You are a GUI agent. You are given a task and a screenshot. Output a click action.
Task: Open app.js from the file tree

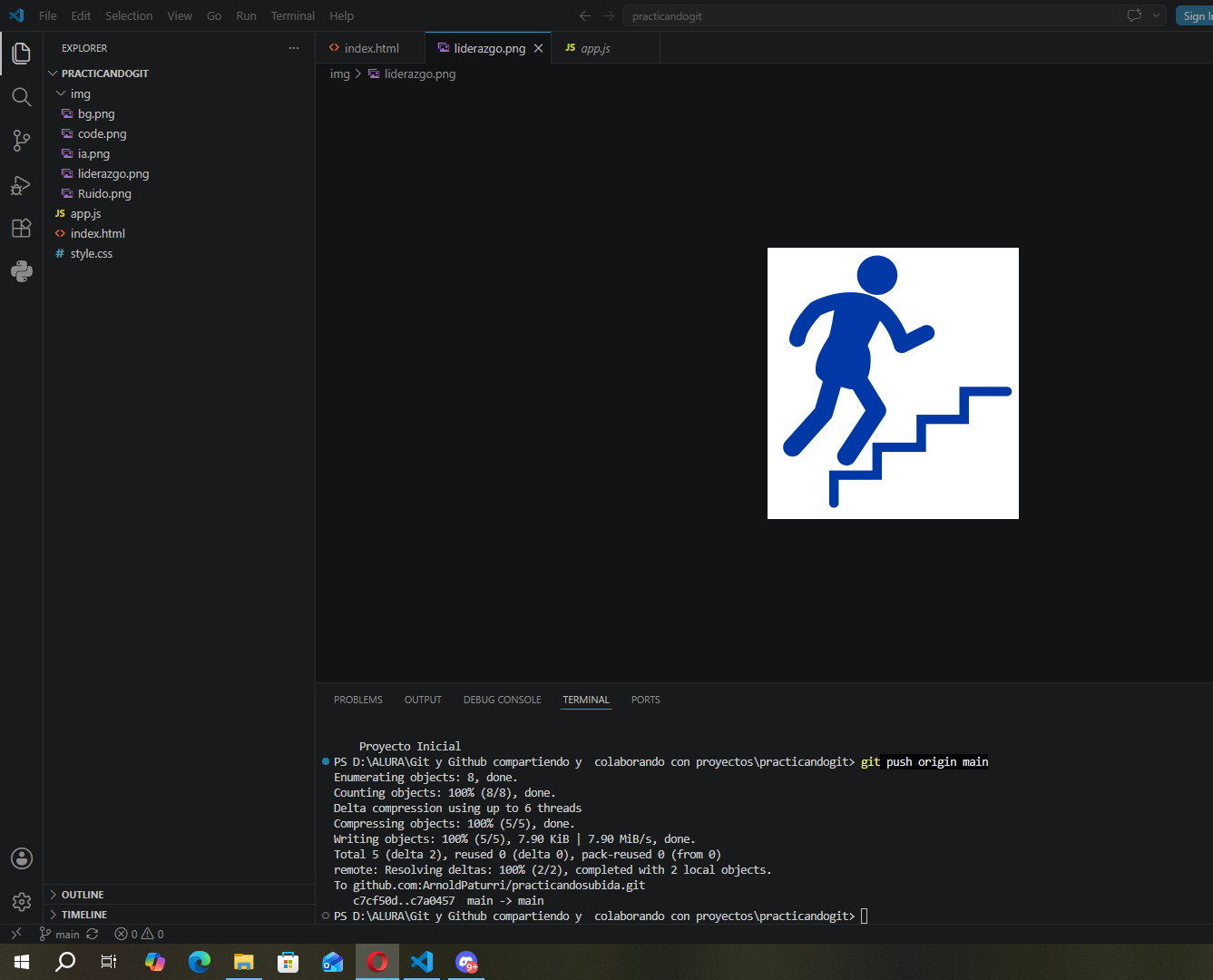coord(179,213)
